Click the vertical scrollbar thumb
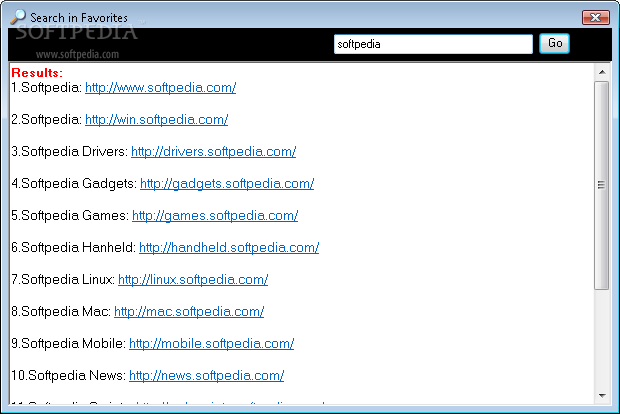Screen dimensions: 620x414 pyautogui.click(x=602, y=185)
